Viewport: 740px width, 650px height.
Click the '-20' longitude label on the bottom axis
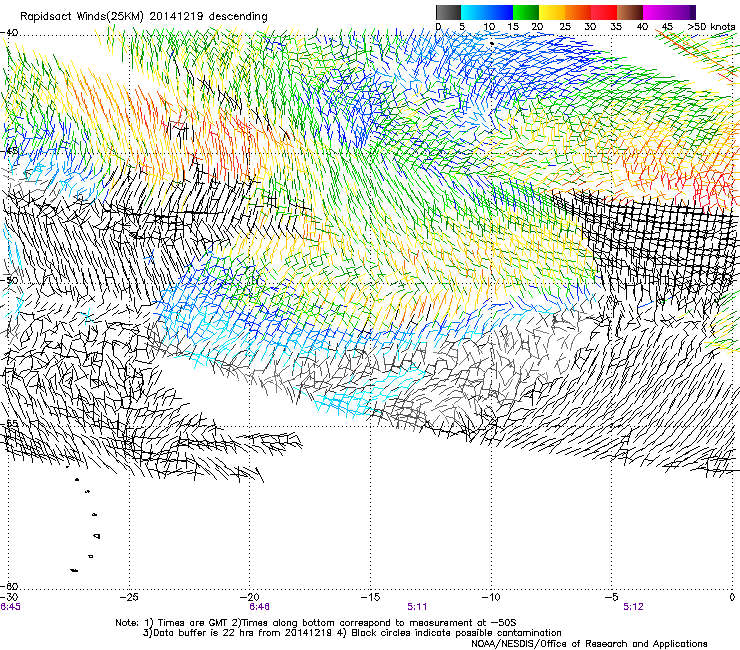pos(250,598)
